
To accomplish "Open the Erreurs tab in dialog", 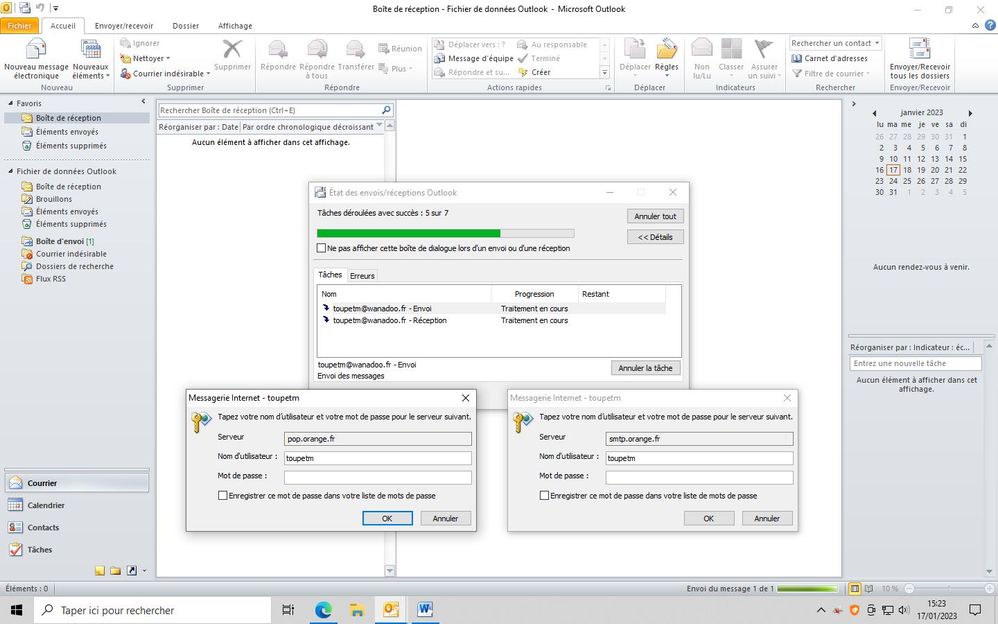I will pos(362,276).
